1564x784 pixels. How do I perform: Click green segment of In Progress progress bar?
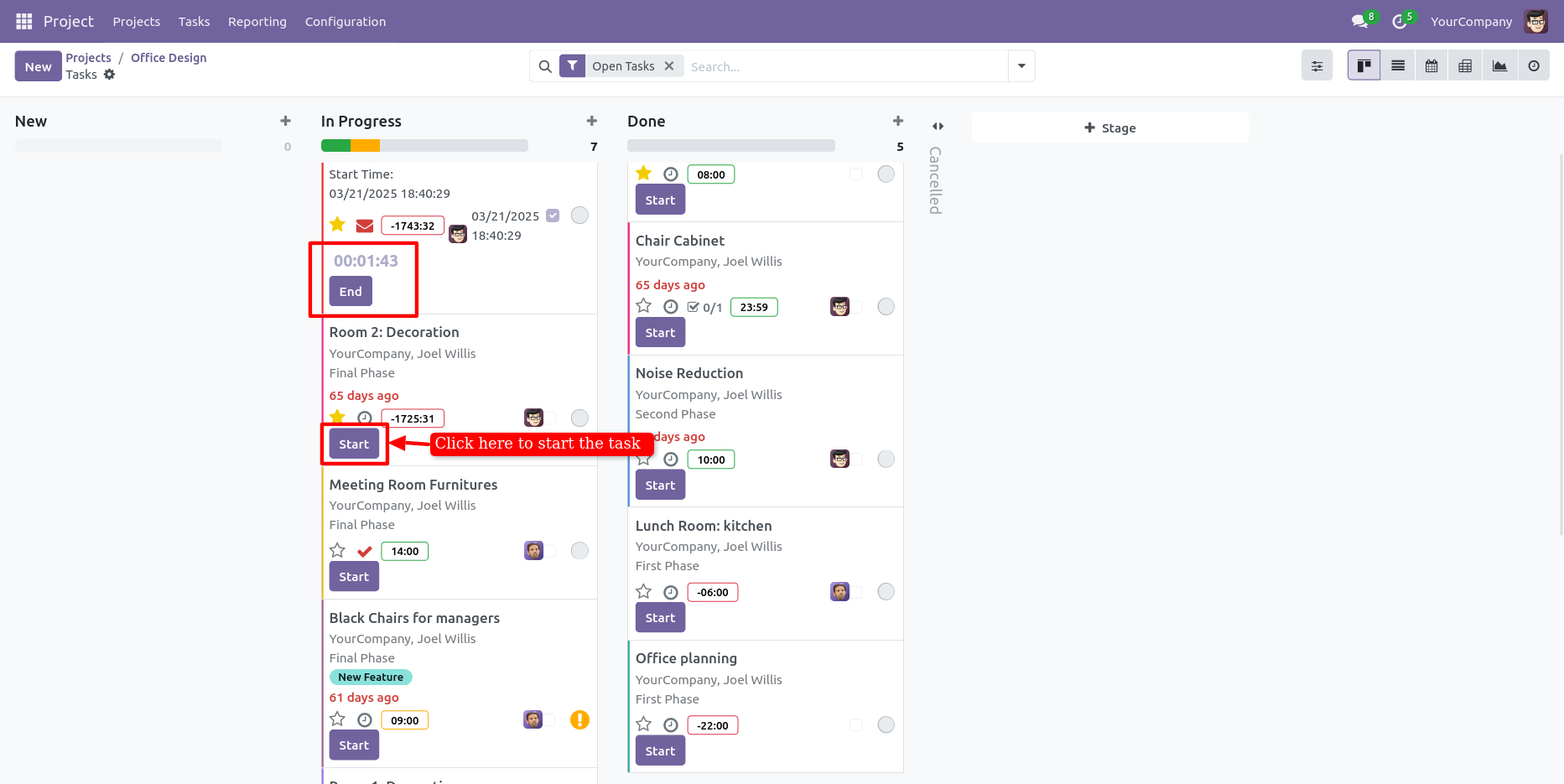pyautogui.click(x=335, y=145)
